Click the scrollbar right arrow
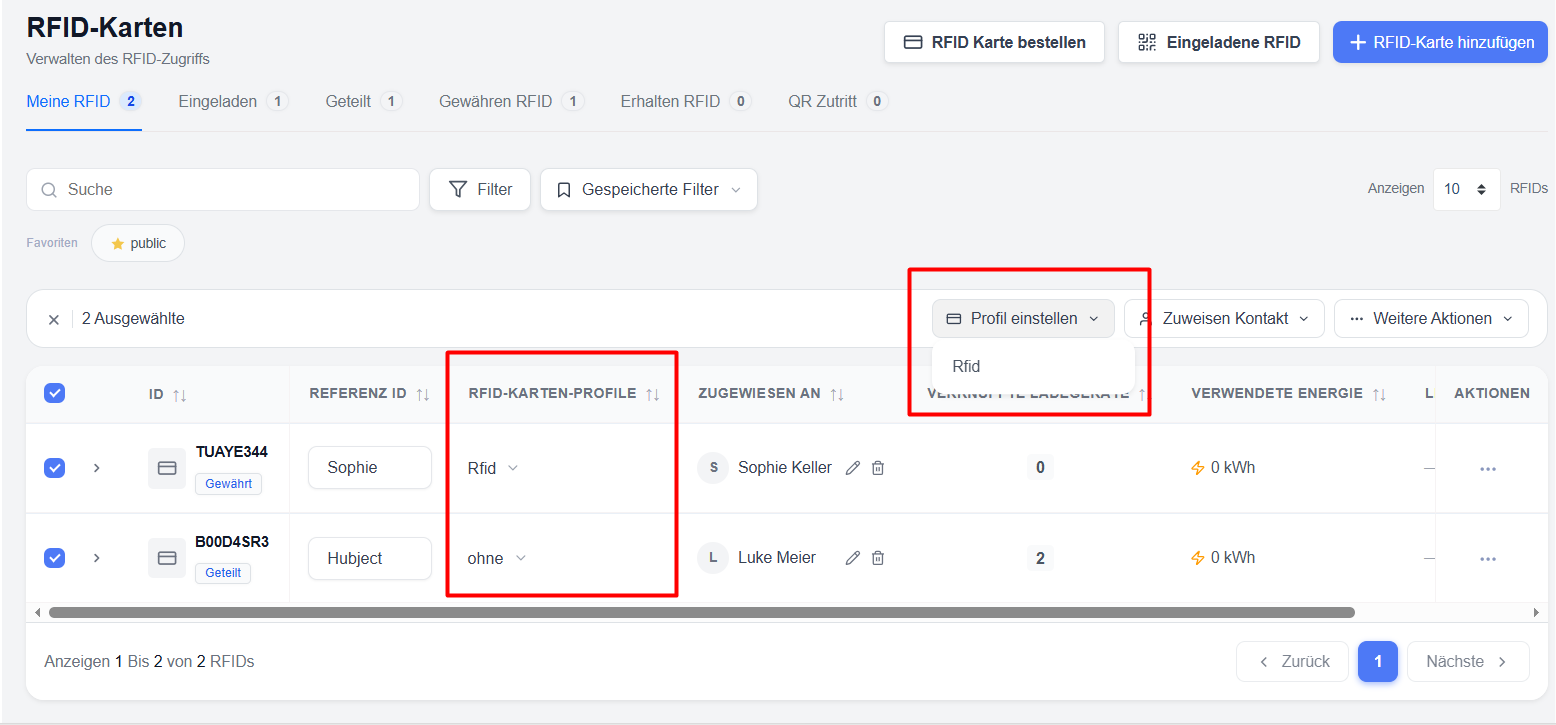 pyautogui.click(x=1537, y=612)
